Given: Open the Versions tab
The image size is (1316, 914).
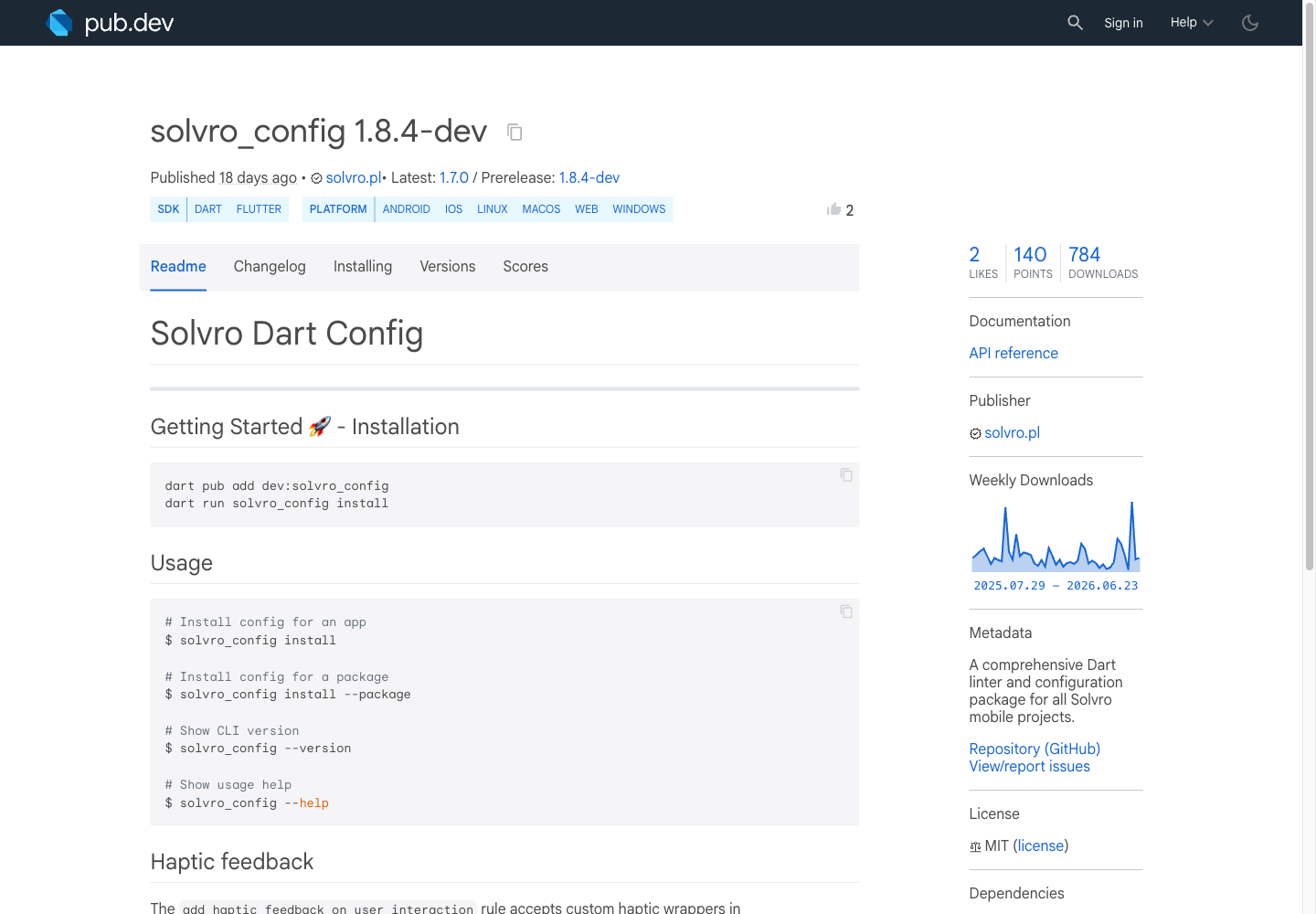Looking at the screenshot, I should click(x=448, y=267).
